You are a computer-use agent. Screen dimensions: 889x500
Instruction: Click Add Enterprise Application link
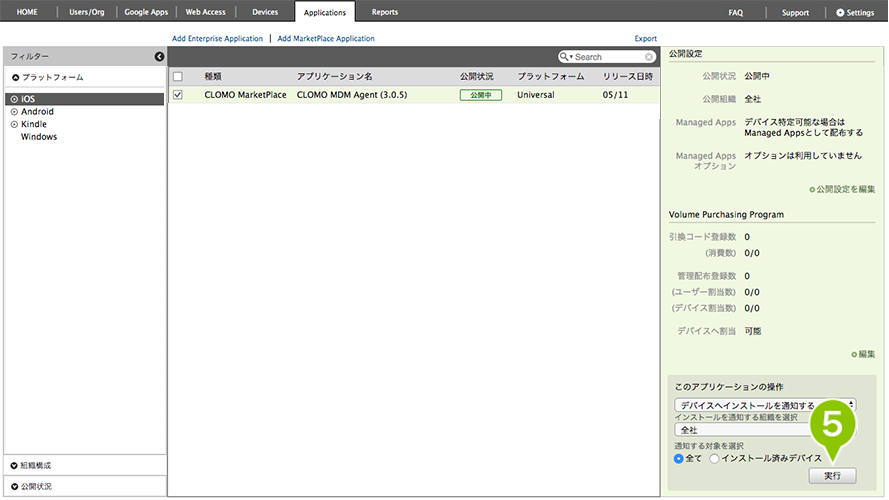click(x=217, y=39)
